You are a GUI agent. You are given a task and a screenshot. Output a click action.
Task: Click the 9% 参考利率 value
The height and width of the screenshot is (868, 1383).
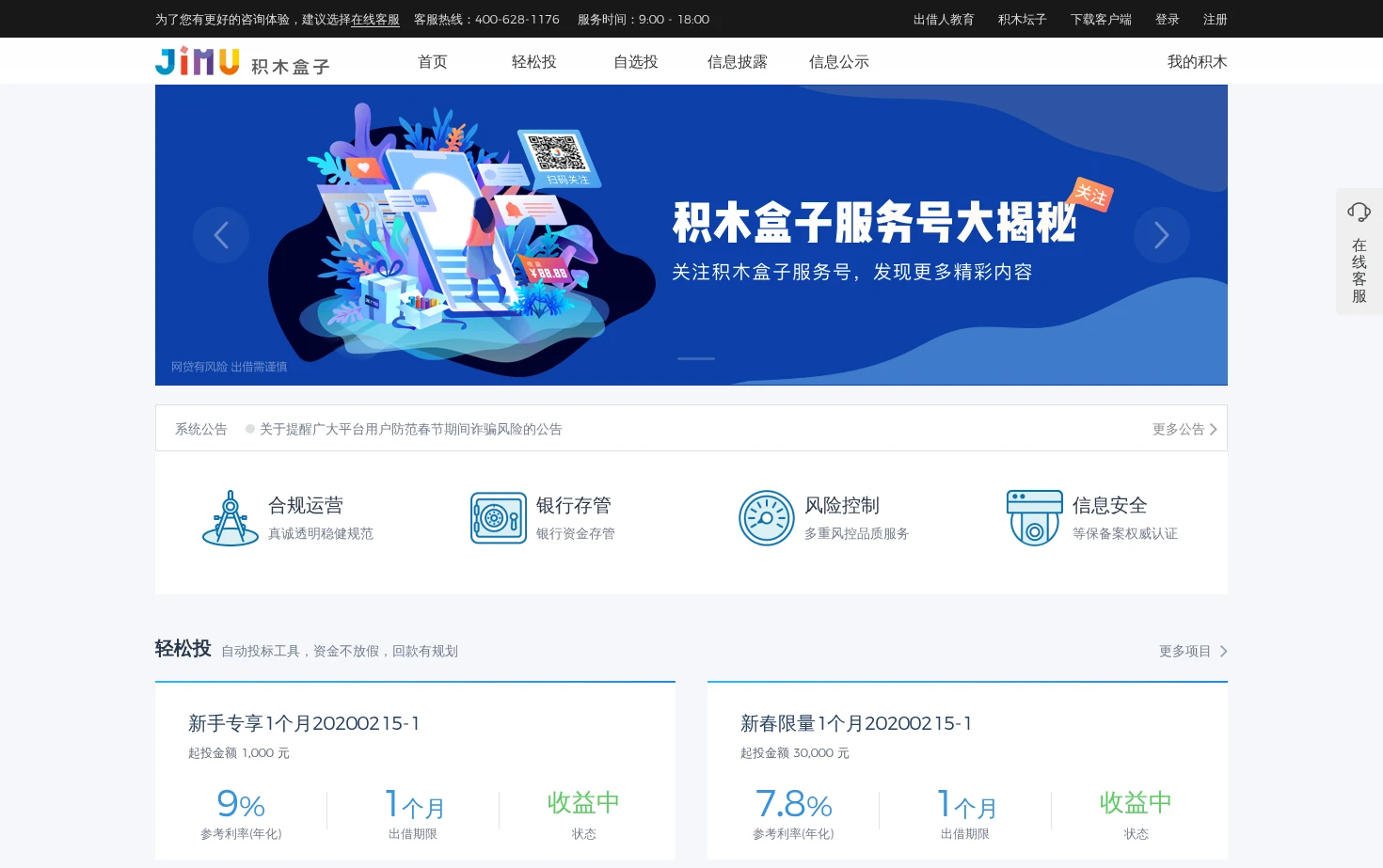tap(241, 804)
